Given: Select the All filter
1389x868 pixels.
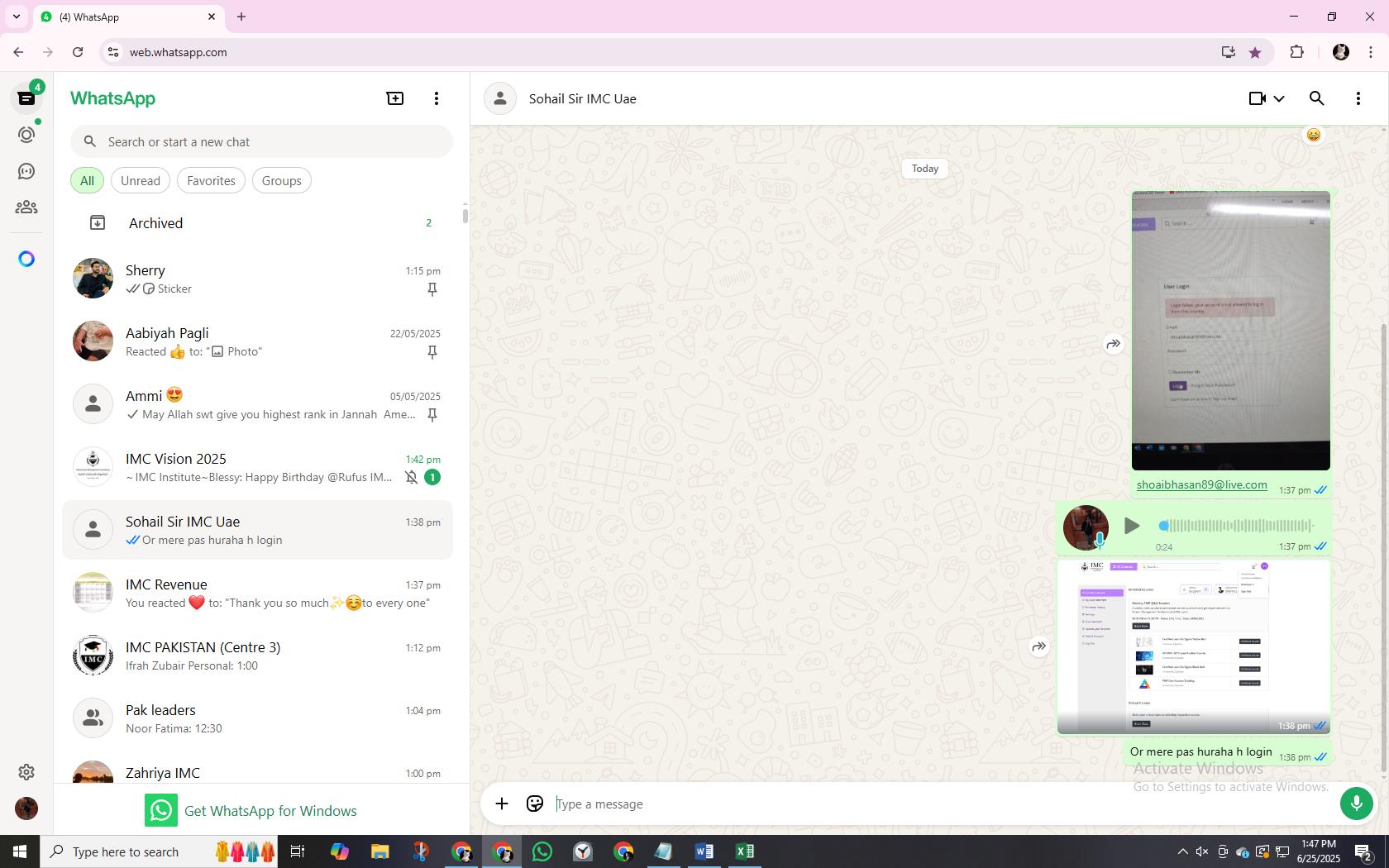Looking at the screenshot, I should click(x=87, y=181).
